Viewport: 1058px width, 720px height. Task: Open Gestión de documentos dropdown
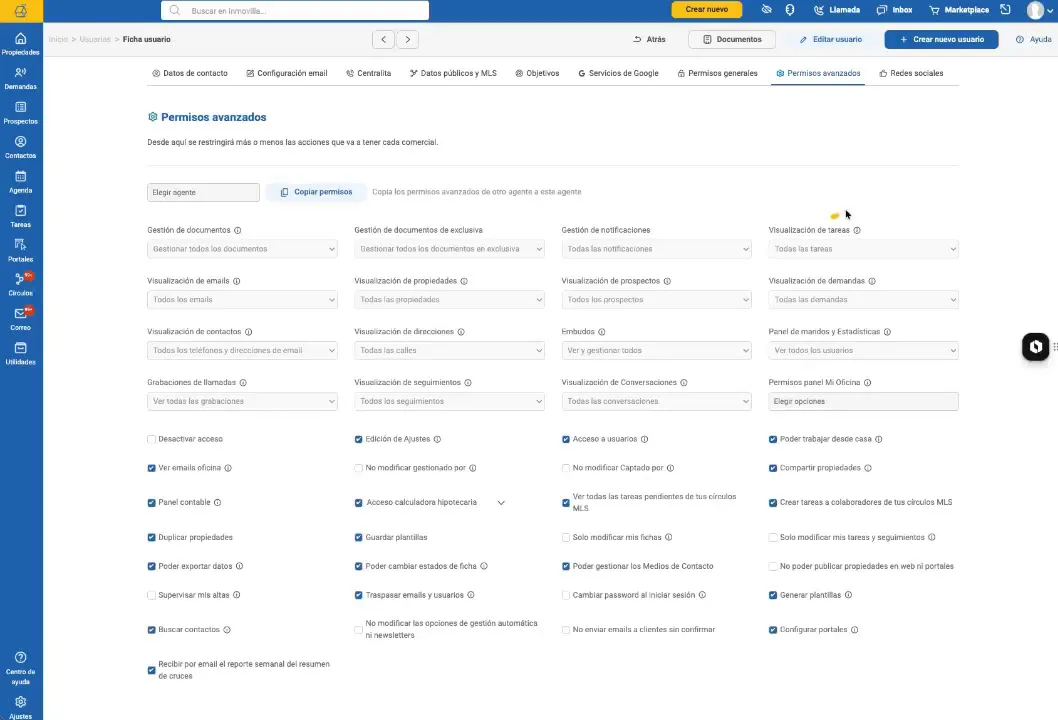pos(242,249)
